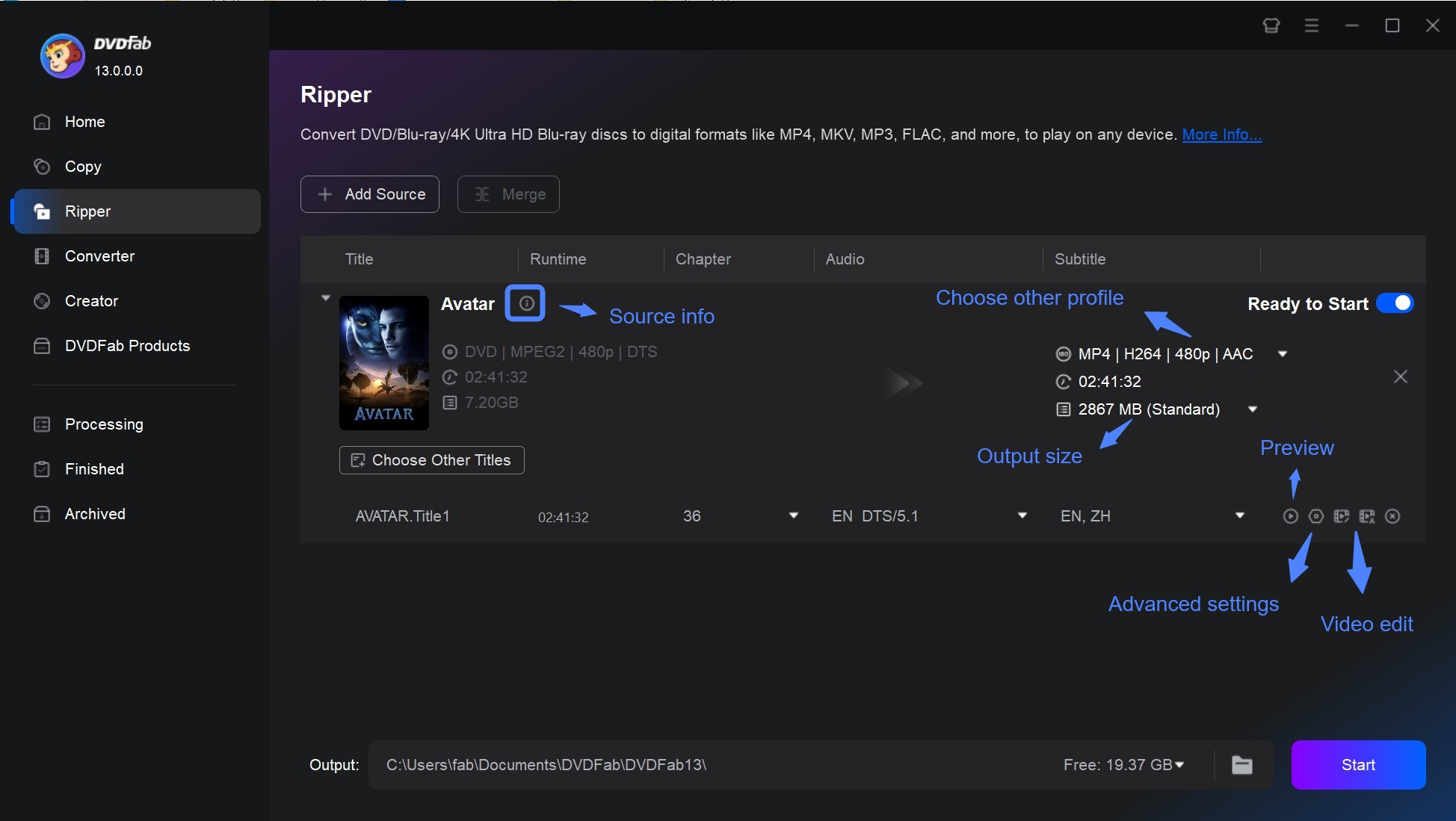The width and height of the screenshot is (1456, 821).
Task: Click the Preview icon for AVATAR.Title1
Action: (x=1290, y=516)
